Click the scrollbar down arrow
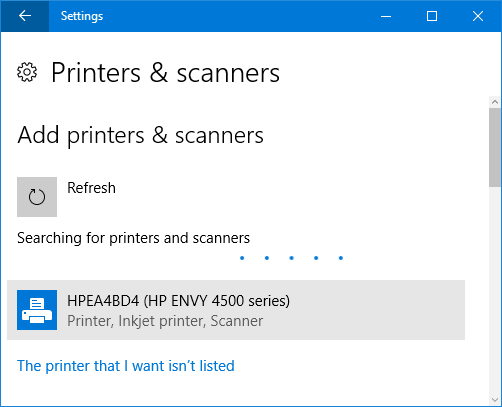This screenshot has height=407, width=502. (495, 400)
